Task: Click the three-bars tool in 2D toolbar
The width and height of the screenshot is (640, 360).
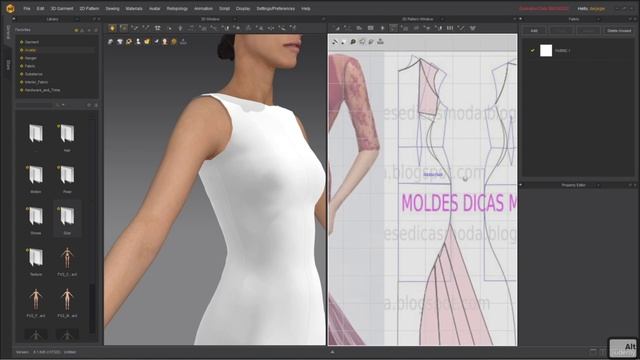Action: (x=449, y=28)
